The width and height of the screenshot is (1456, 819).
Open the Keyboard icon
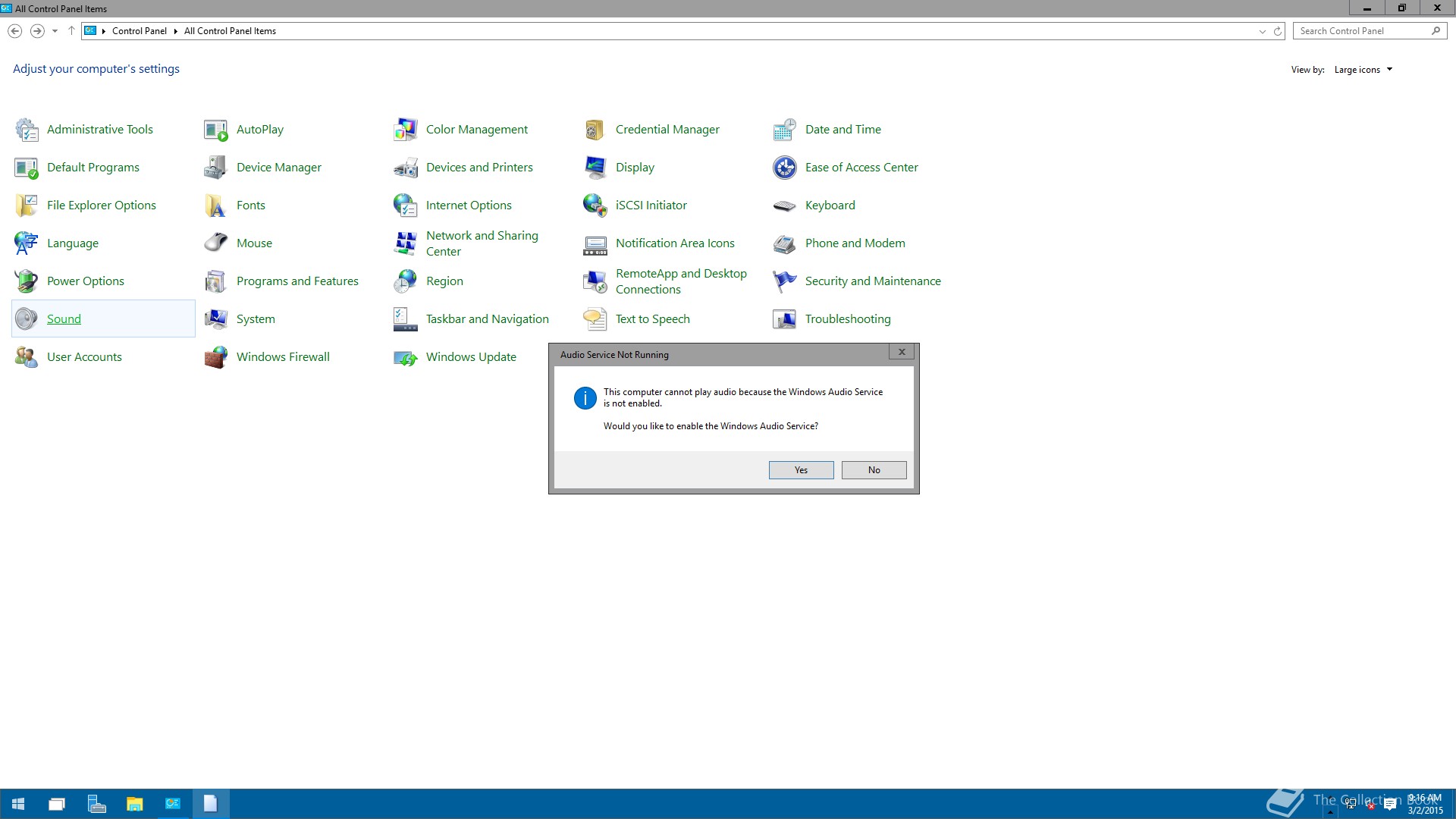tap(785, 206)
